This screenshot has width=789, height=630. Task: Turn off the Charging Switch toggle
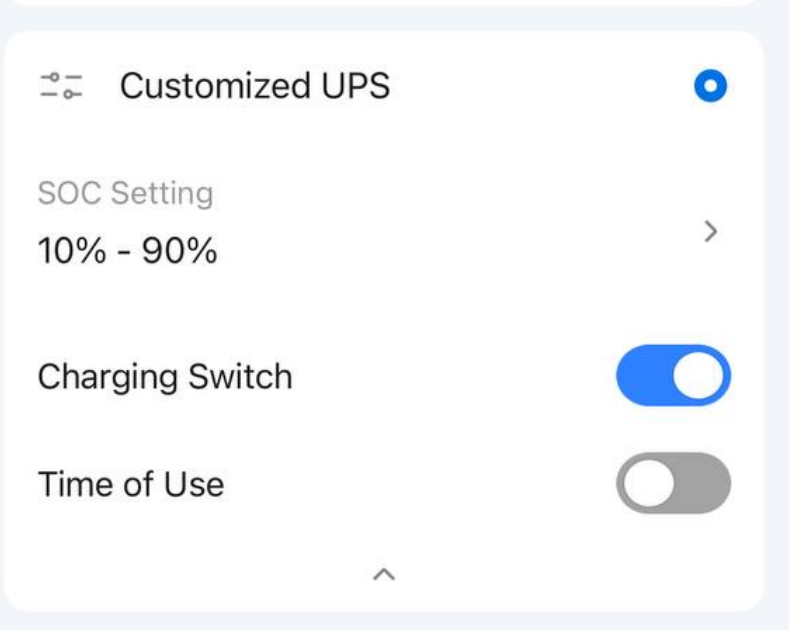pyautogui.click(x=673, y=376)
